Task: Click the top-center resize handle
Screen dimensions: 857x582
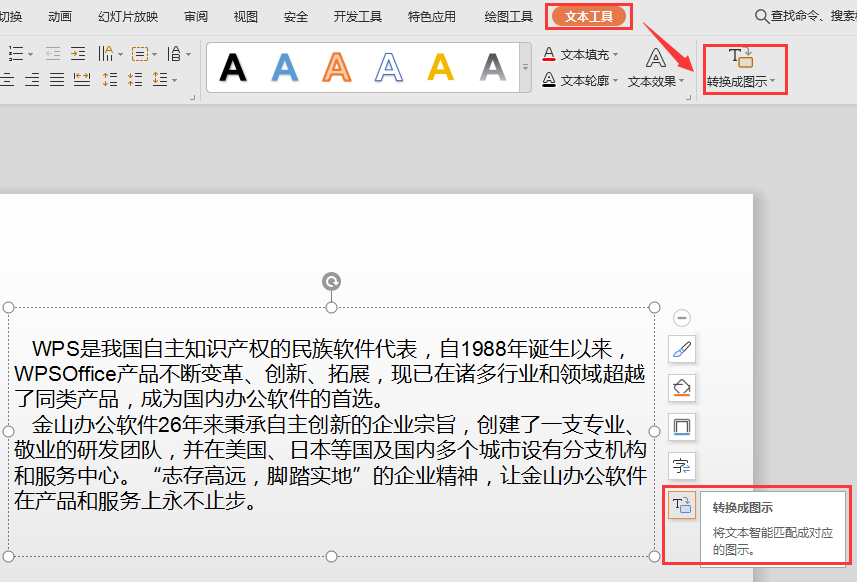Action: click(331, 308)
